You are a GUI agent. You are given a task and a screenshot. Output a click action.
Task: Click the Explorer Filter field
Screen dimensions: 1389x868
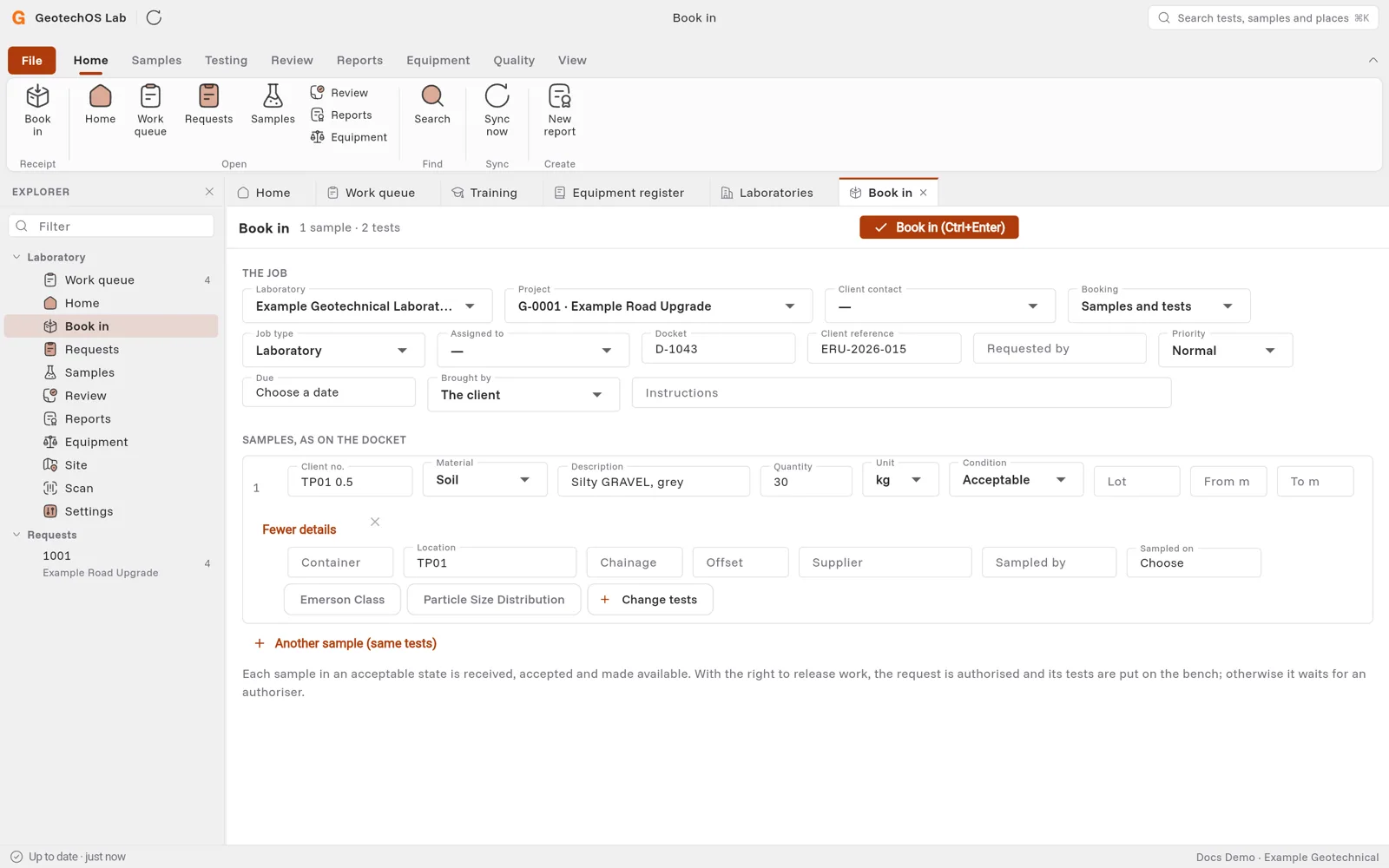(111, 227)
